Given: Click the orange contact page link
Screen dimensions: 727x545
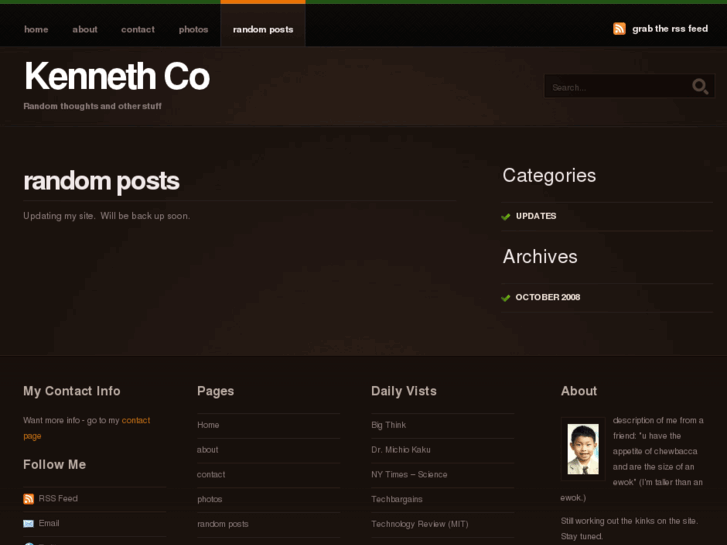Looking at the screenshot, I should click(87, 428).
